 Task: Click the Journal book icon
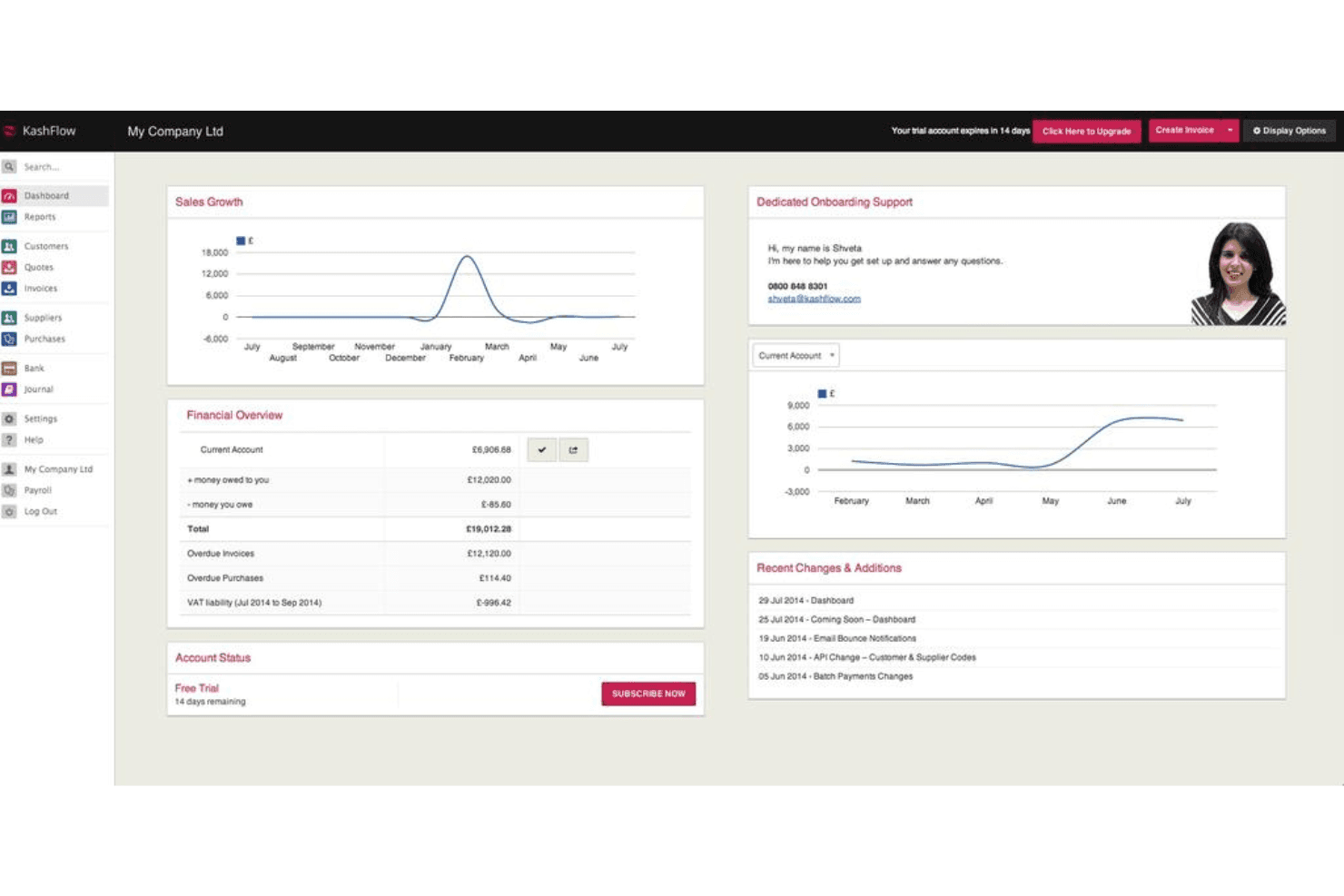[9, 389]
